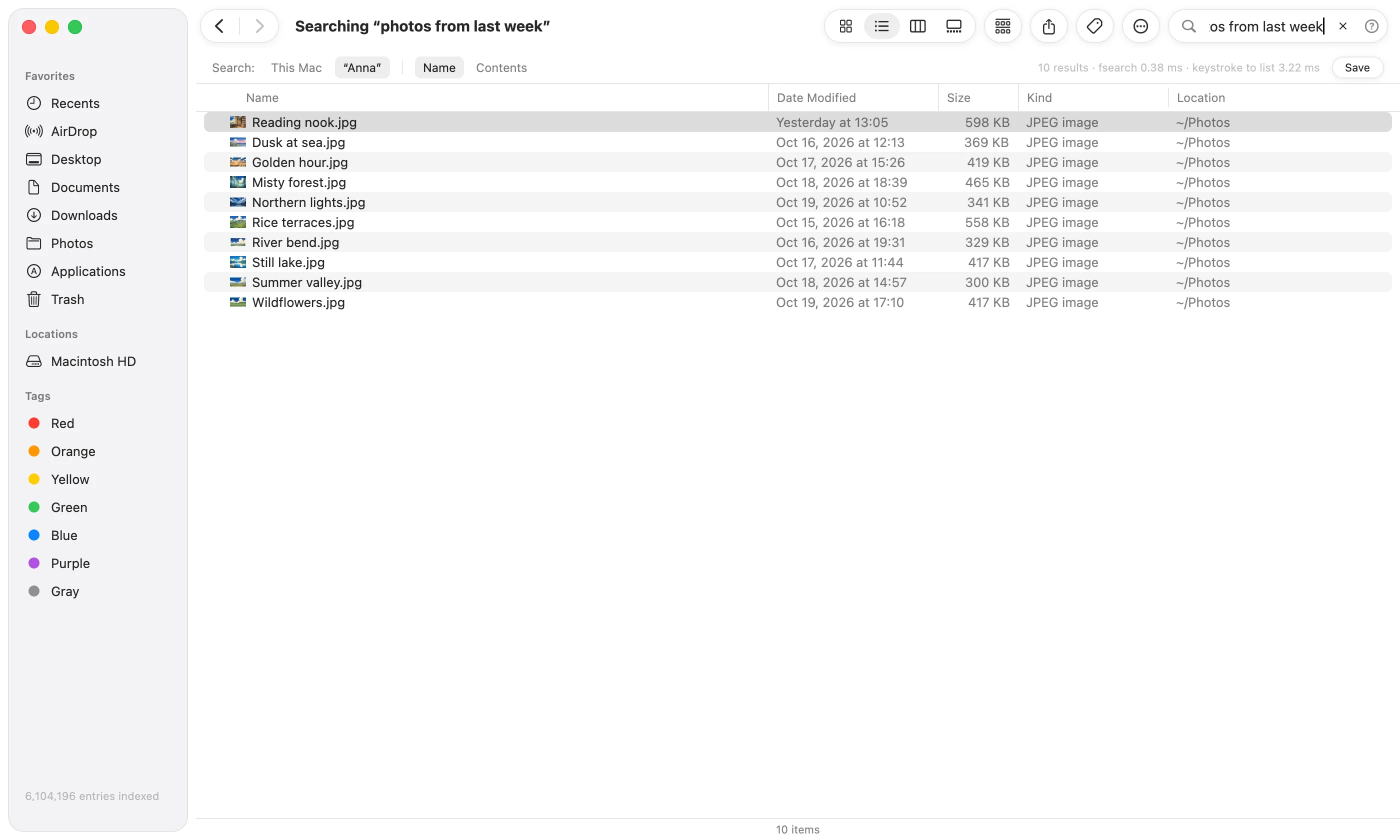The image size is (1400, 840).
Task: Switch to gallery view
Action: [953, 26]
